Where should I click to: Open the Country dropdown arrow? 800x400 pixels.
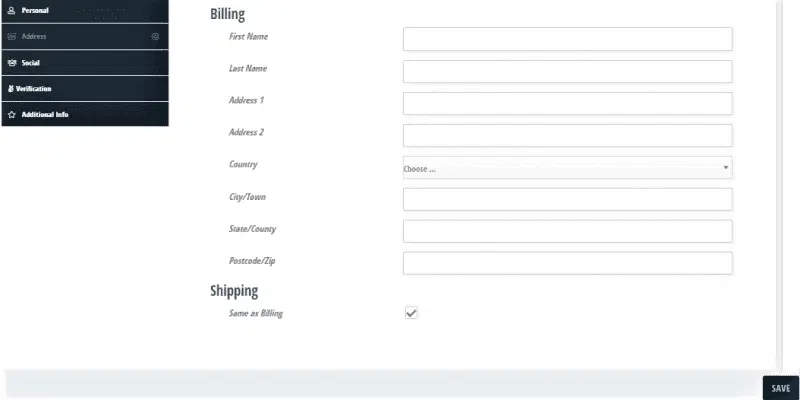(726, 167)
